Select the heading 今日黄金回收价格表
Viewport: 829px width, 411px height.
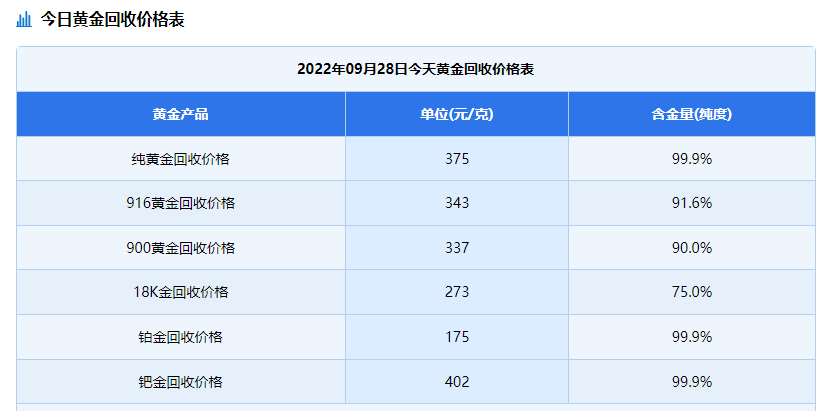click(x=113, y=20)
